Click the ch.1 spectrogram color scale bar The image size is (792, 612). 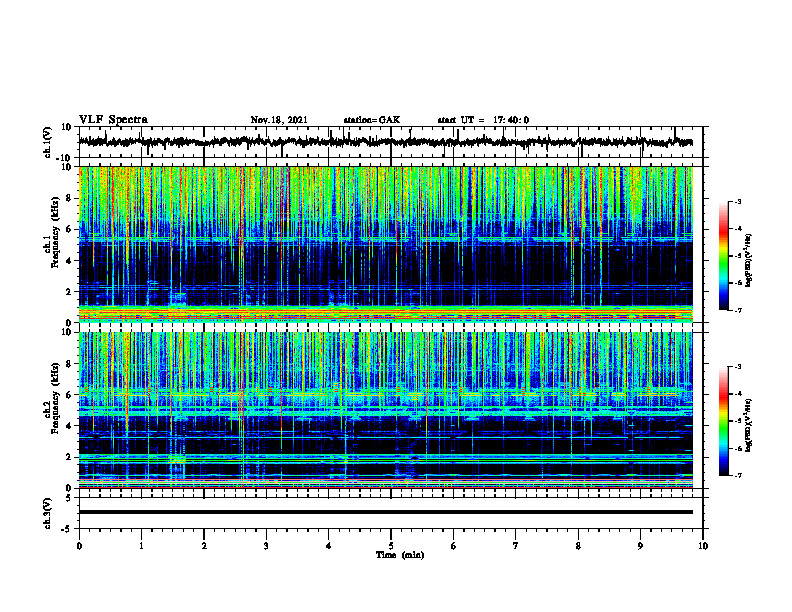click(x=724, y=256)
